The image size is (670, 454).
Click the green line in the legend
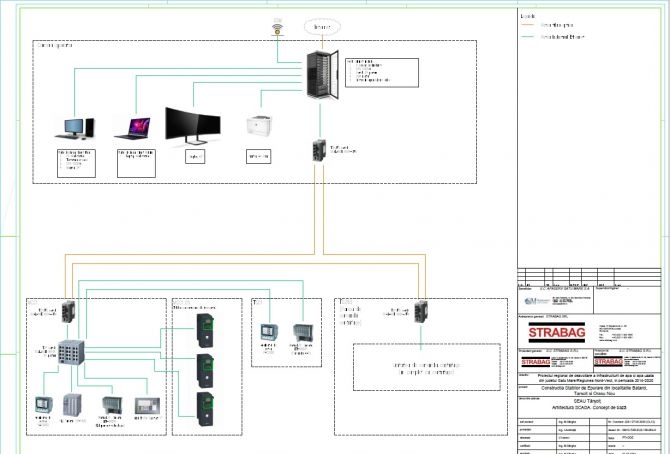coord(532,37)
